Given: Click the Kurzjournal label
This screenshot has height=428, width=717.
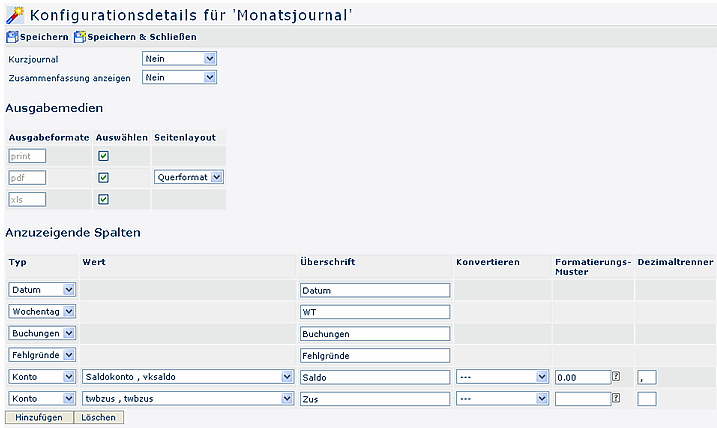Looking at the screenshot, I should 33,59.
